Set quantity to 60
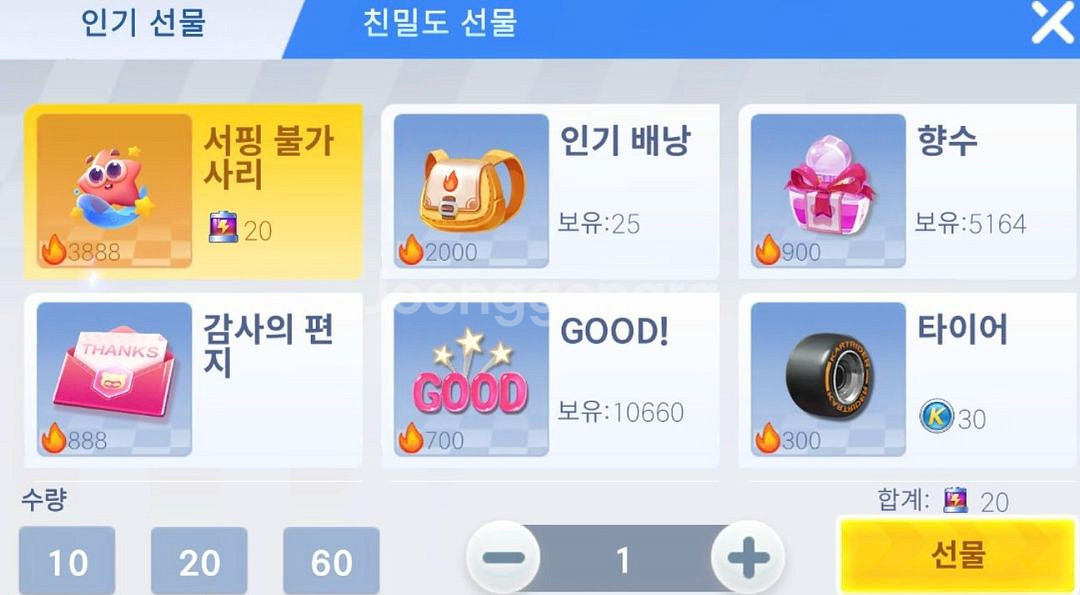 (x=331, y=561)
